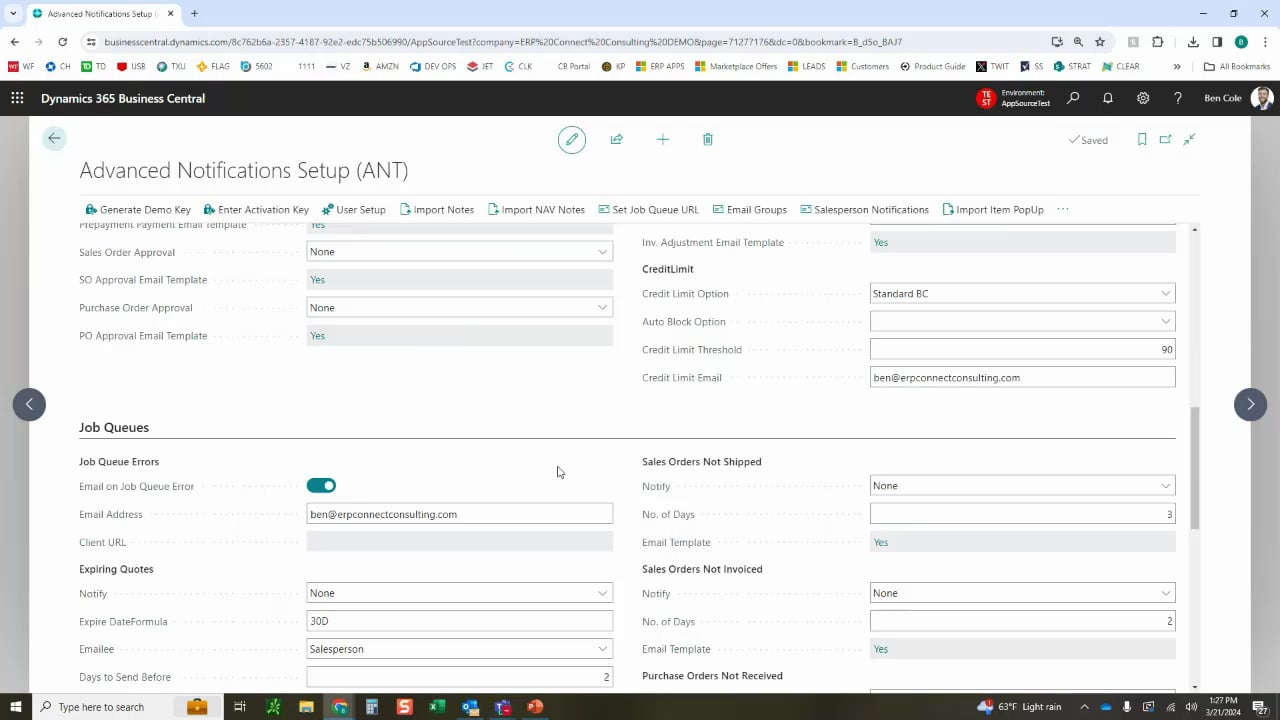Click the share icon in the page header
The width and height of the screenshot is (1280, 720).
coord(616,139)
